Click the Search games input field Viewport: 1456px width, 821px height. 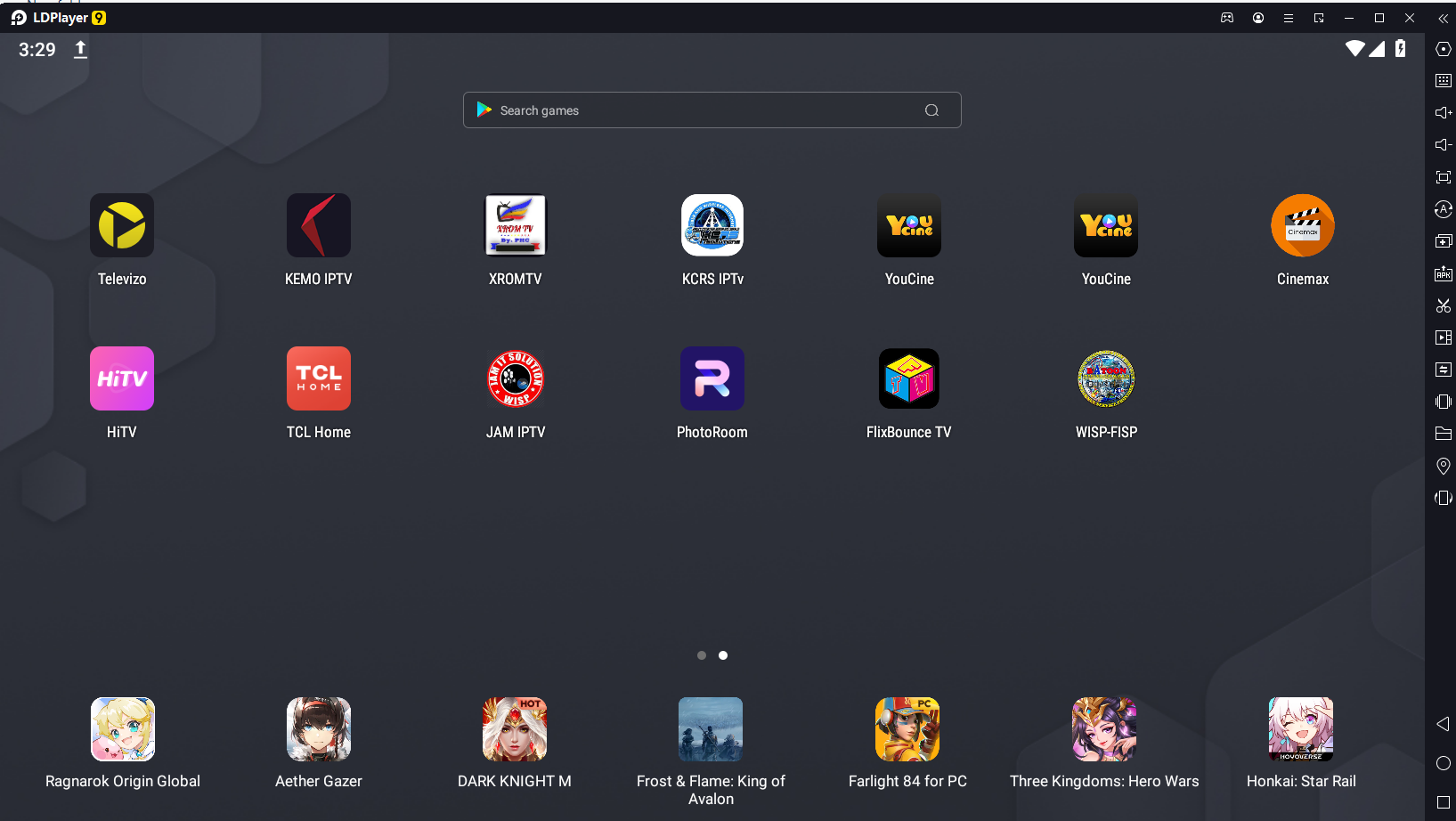point(712,110)
